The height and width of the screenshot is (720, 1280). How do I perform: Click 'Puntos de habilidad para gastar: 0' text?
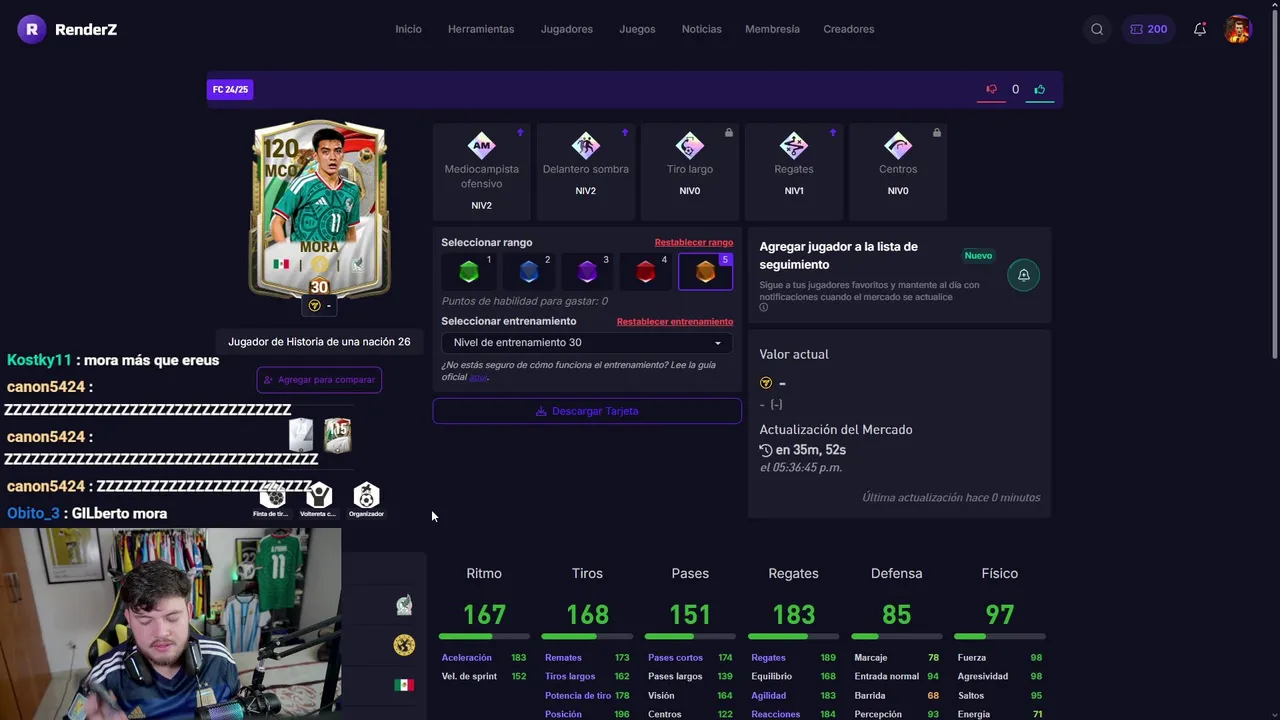[525, 301]
